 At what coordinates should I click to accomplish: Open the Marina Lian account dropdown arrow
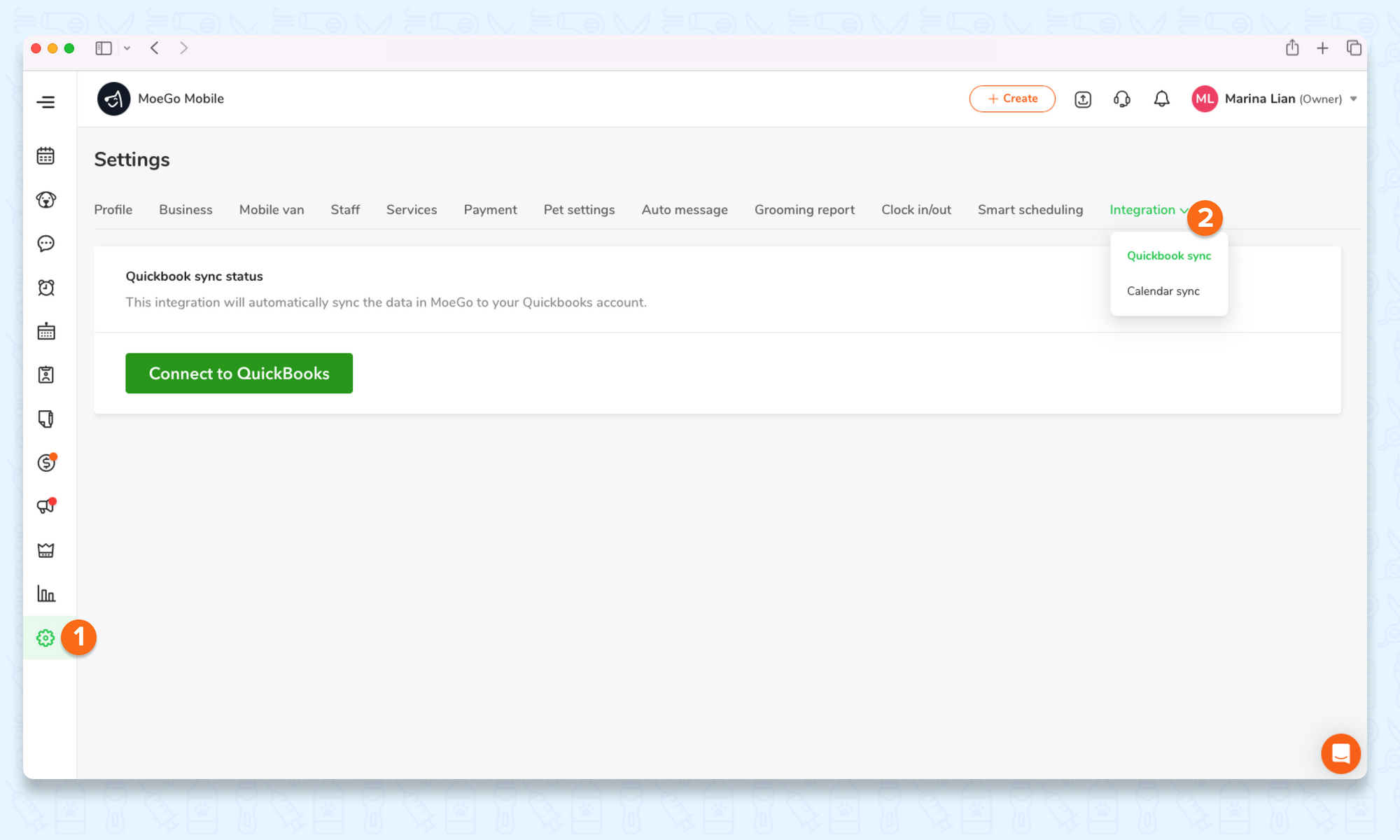pos(1354,99)
